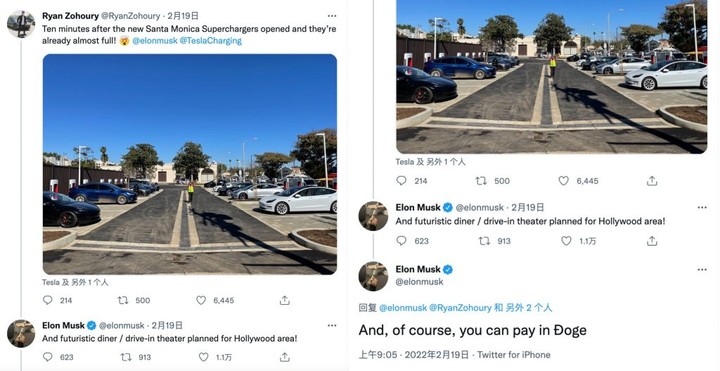Screen dimensions: 720x371
Task: Open more options for Ryan Zohoury's tweet
Action: tap(332, 16)
